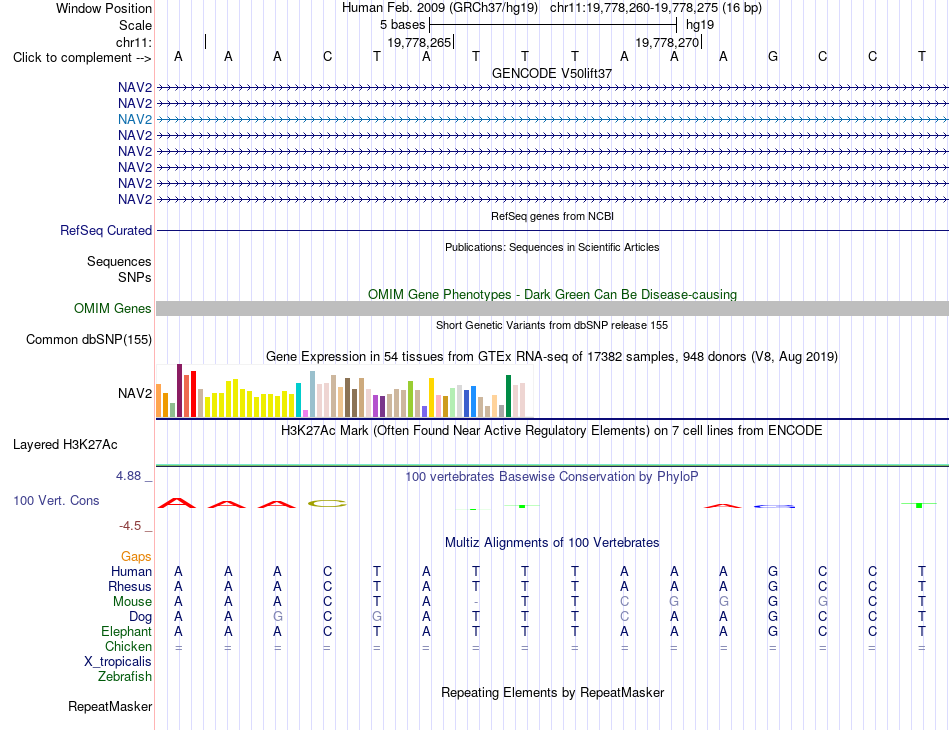This screenshot has width=950, height=730.
Task: Click the Window Position label
Action: 104,8
